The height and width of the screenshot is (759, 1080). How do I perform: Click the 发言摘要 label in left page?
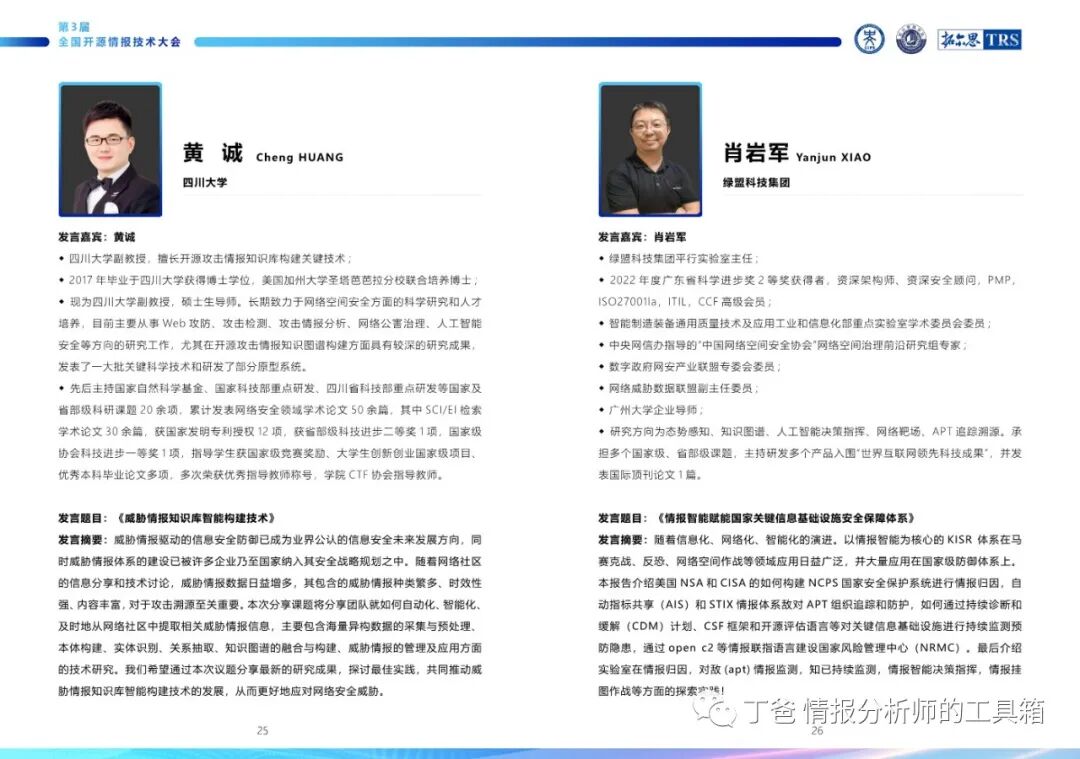click(83, 540)
